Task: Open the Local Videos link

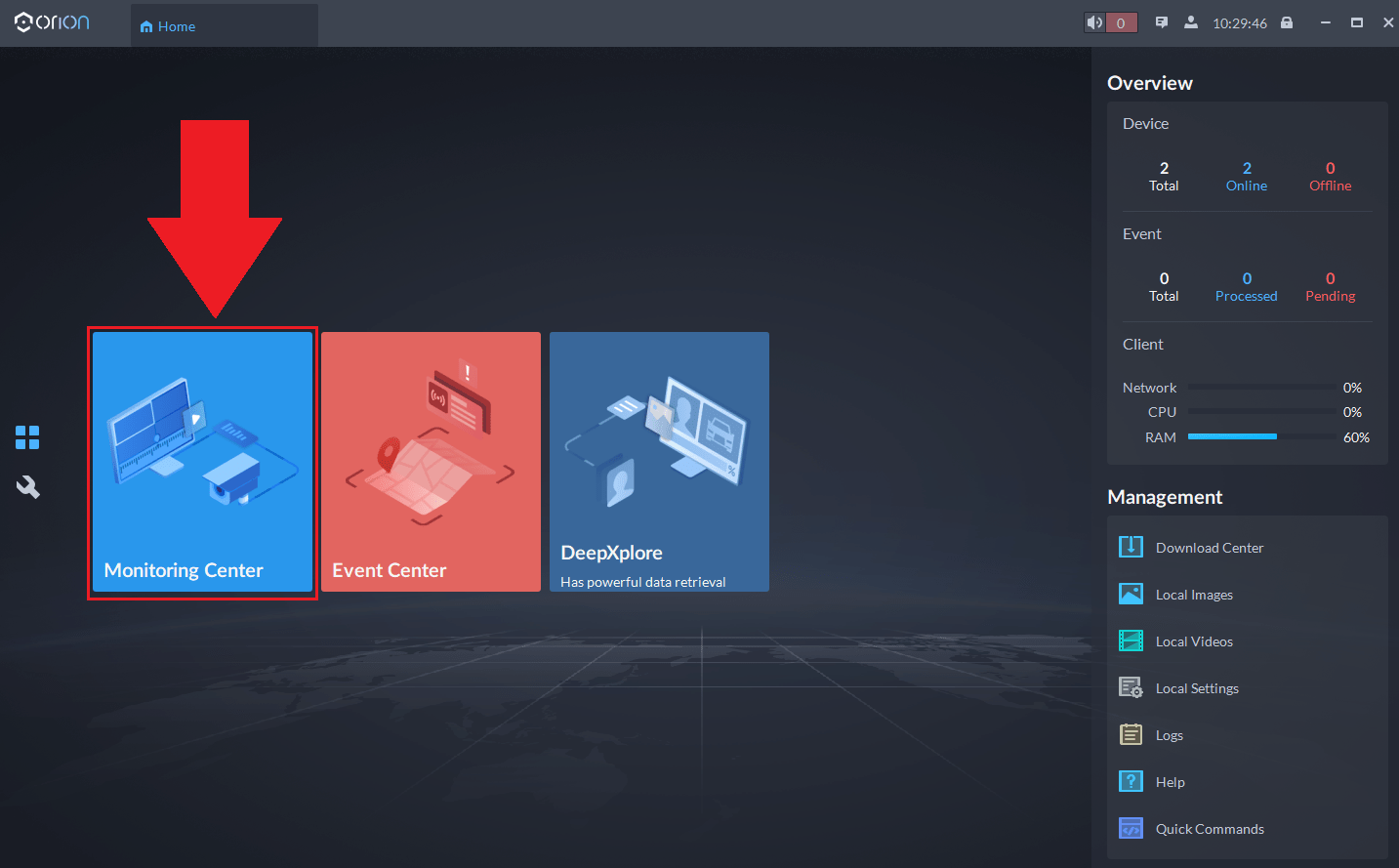Action: click(x=1193, y=641)
